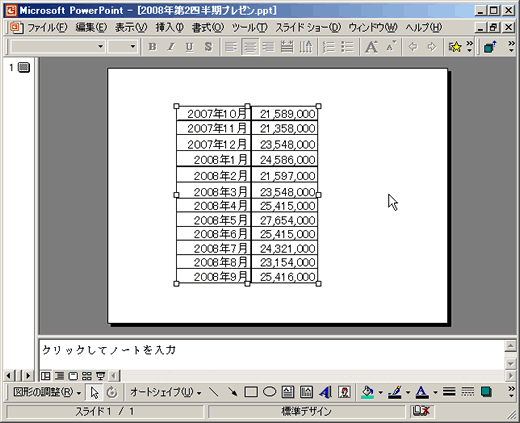Screen dimensions: 520x423
Task: Switch to outline view
Action: tap(59, 376)
